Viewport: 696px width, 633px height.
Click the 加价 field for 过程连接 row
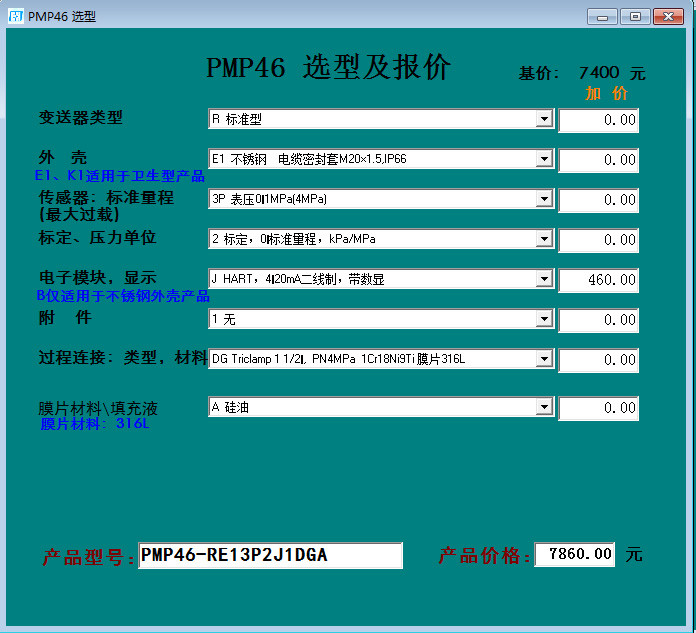coord(598,360)
